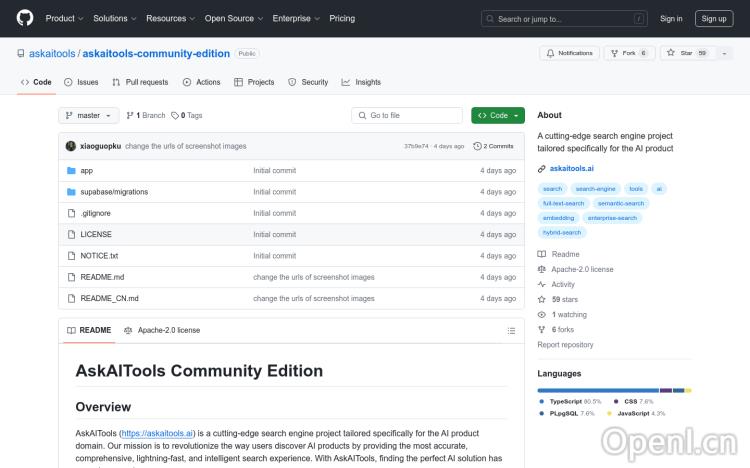Click the commit history clock icon
This screenshot has width=750, height=468.
(477, 146)
